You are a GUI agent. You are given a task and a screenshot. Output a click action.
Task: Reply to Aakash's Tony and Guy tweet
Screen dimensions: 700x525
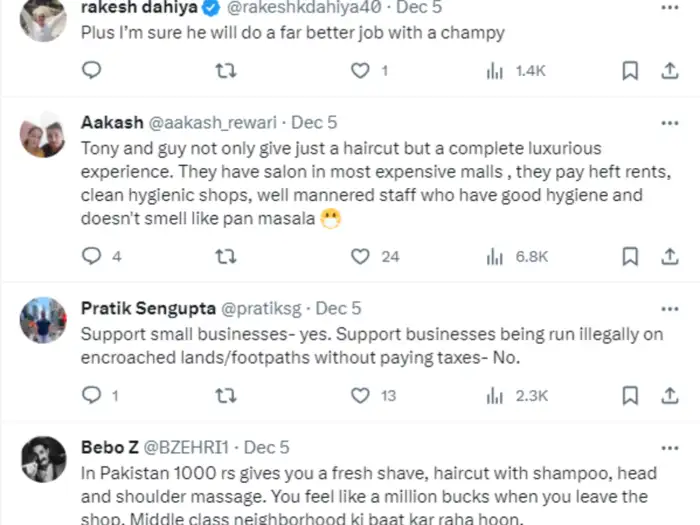click(x=91, y=257)
